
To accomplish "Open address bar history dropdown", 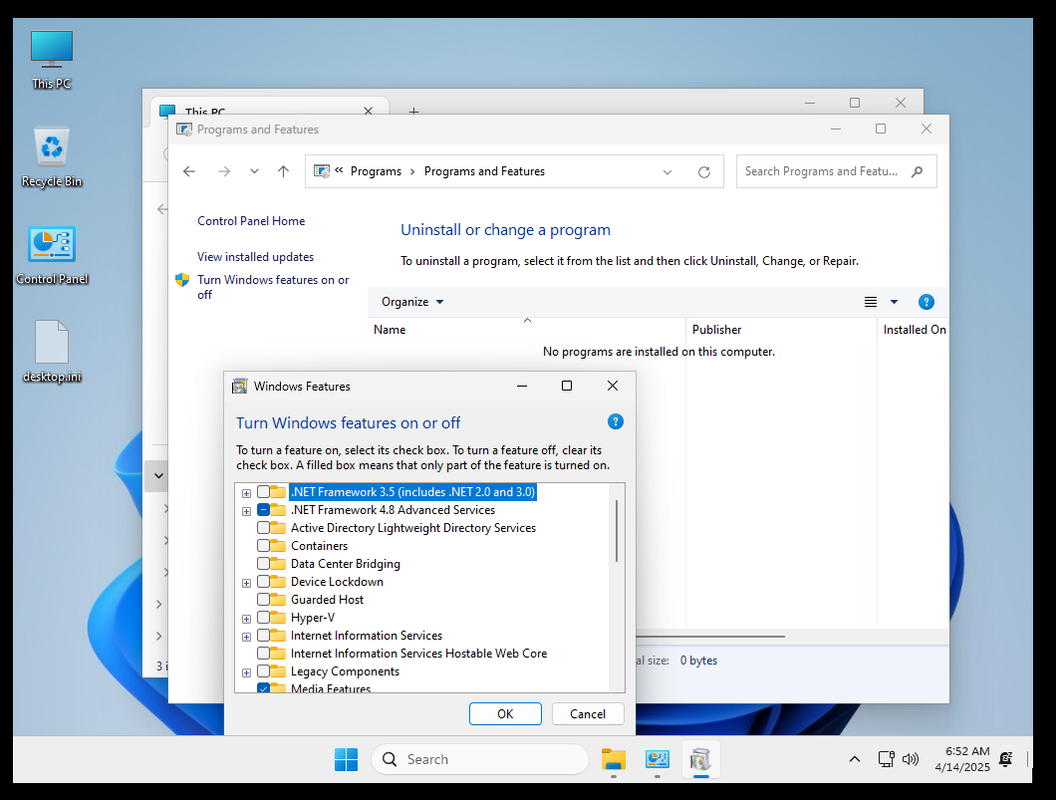I will coord(667,172).
